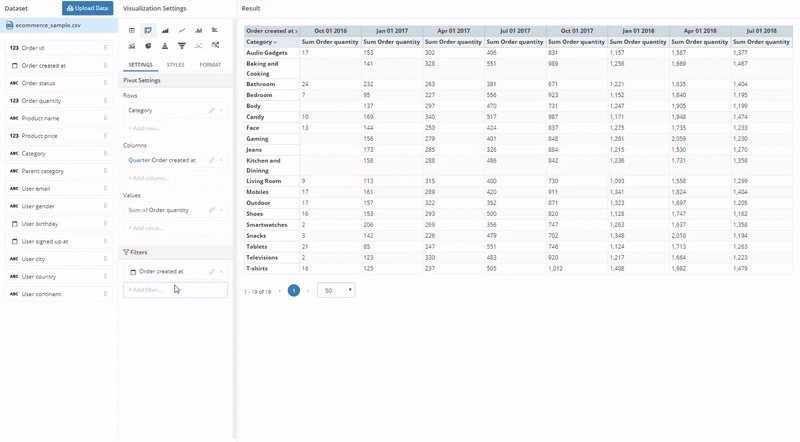
Task: Choose the pie chart visualization type
Action: 148,46
